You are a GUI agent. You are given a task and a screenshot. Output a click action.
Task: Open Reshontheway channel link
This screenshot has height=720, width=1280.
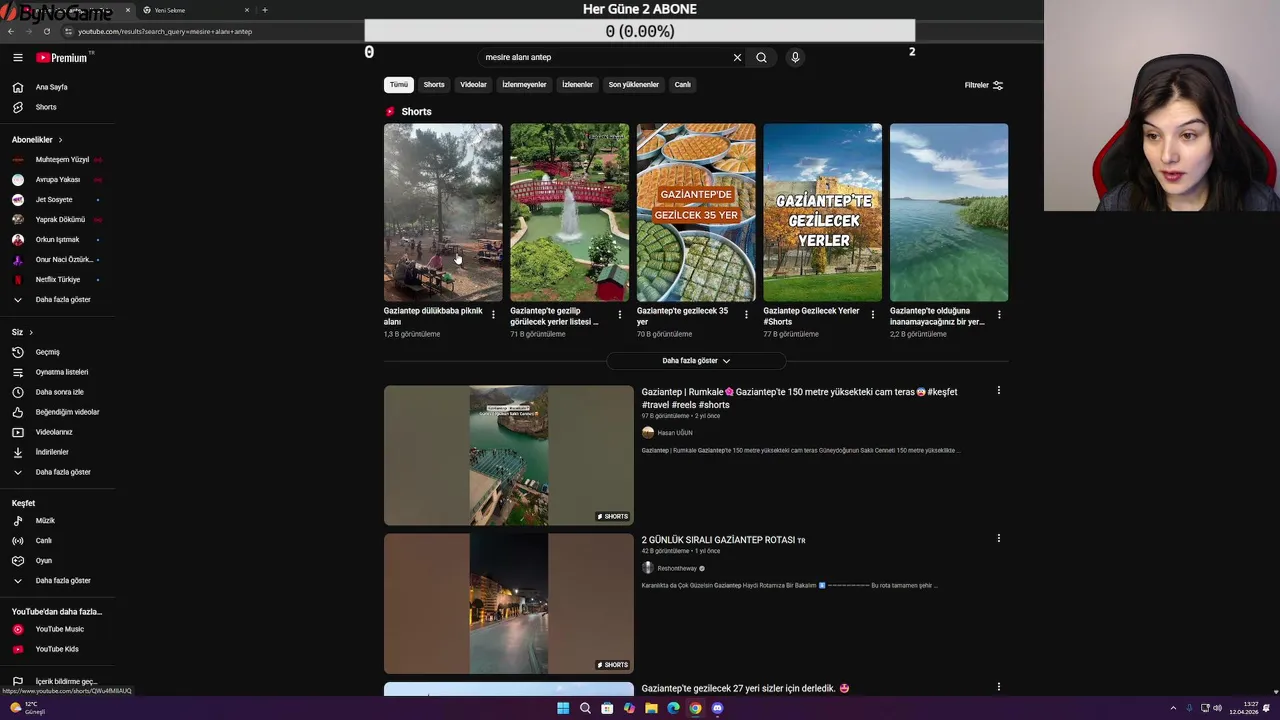tap(677, 569)
